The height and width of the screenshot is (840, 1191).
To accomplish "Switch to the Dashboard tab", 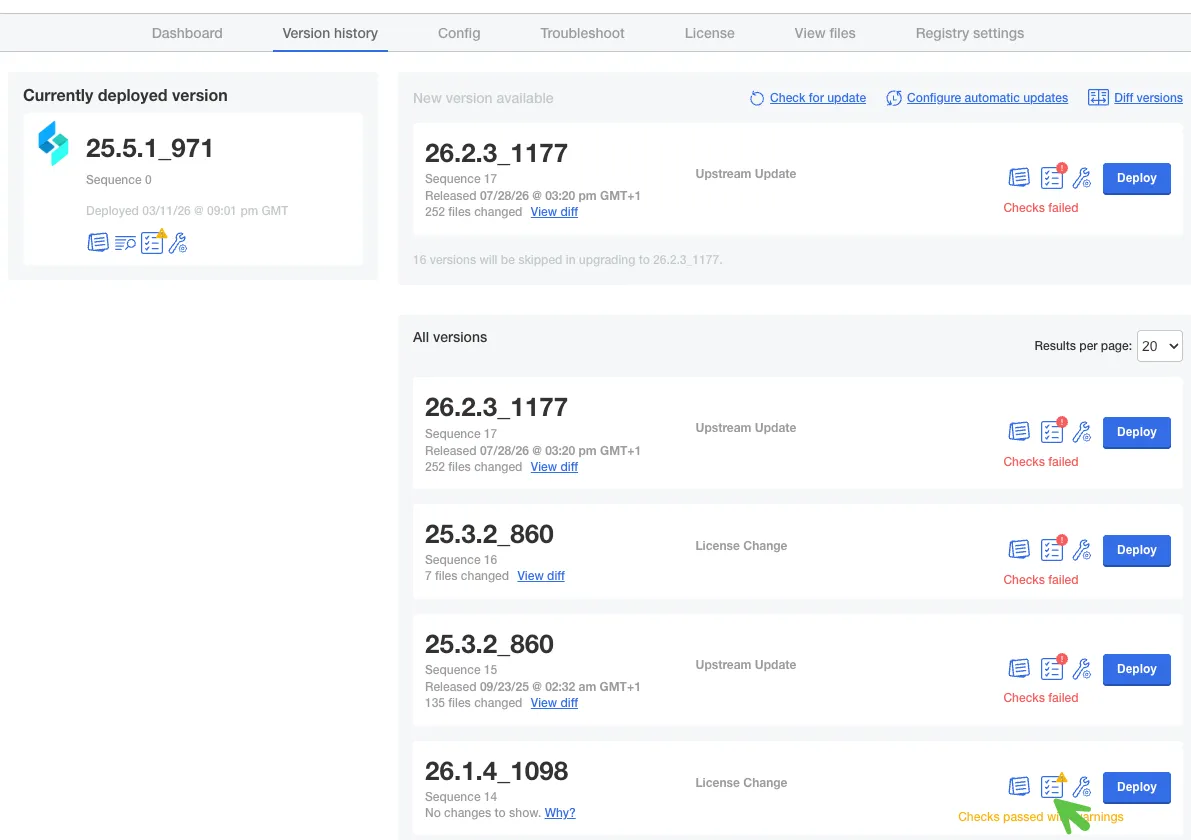I will pos(187,33).
